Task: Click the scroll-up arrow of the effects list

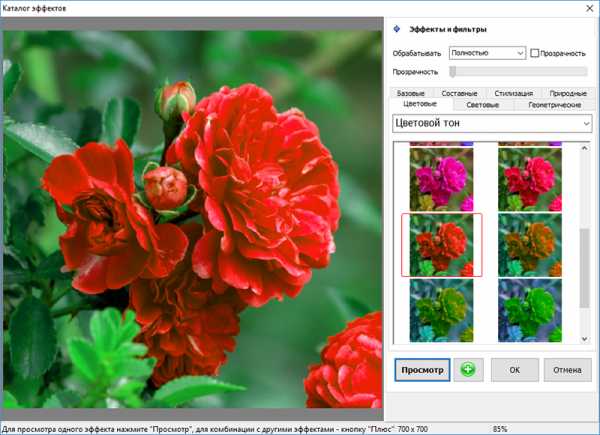Action: 584,148
